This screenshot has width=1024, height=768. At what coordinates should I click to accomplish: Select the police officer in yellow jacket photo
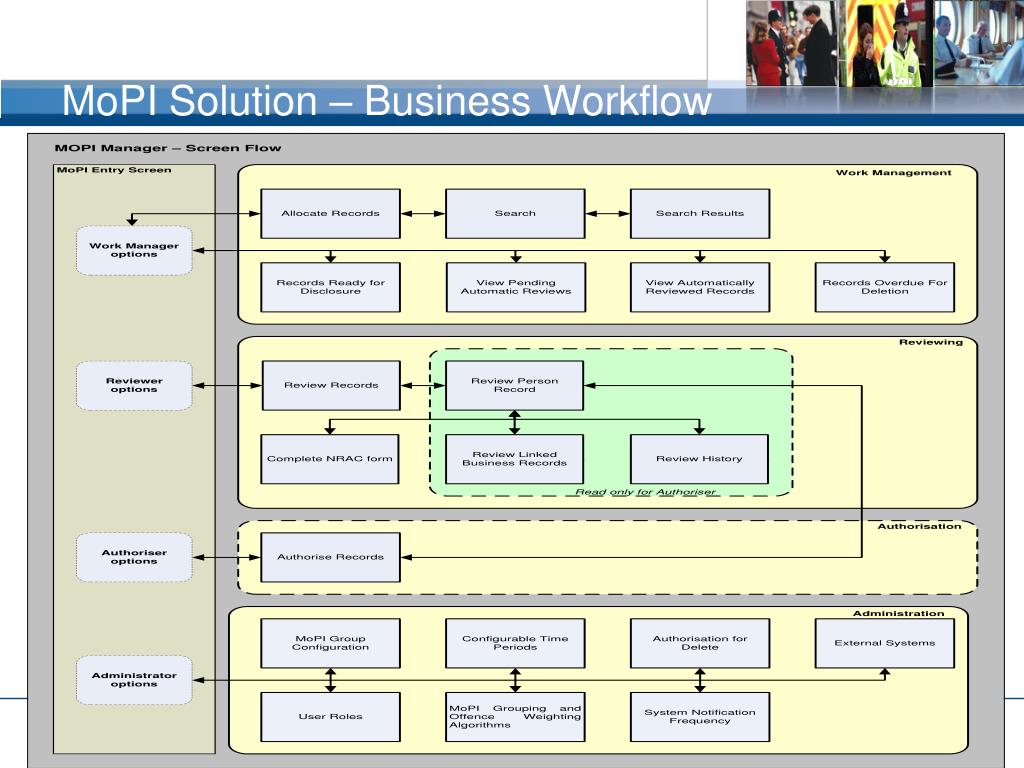[x=886, y=43]
